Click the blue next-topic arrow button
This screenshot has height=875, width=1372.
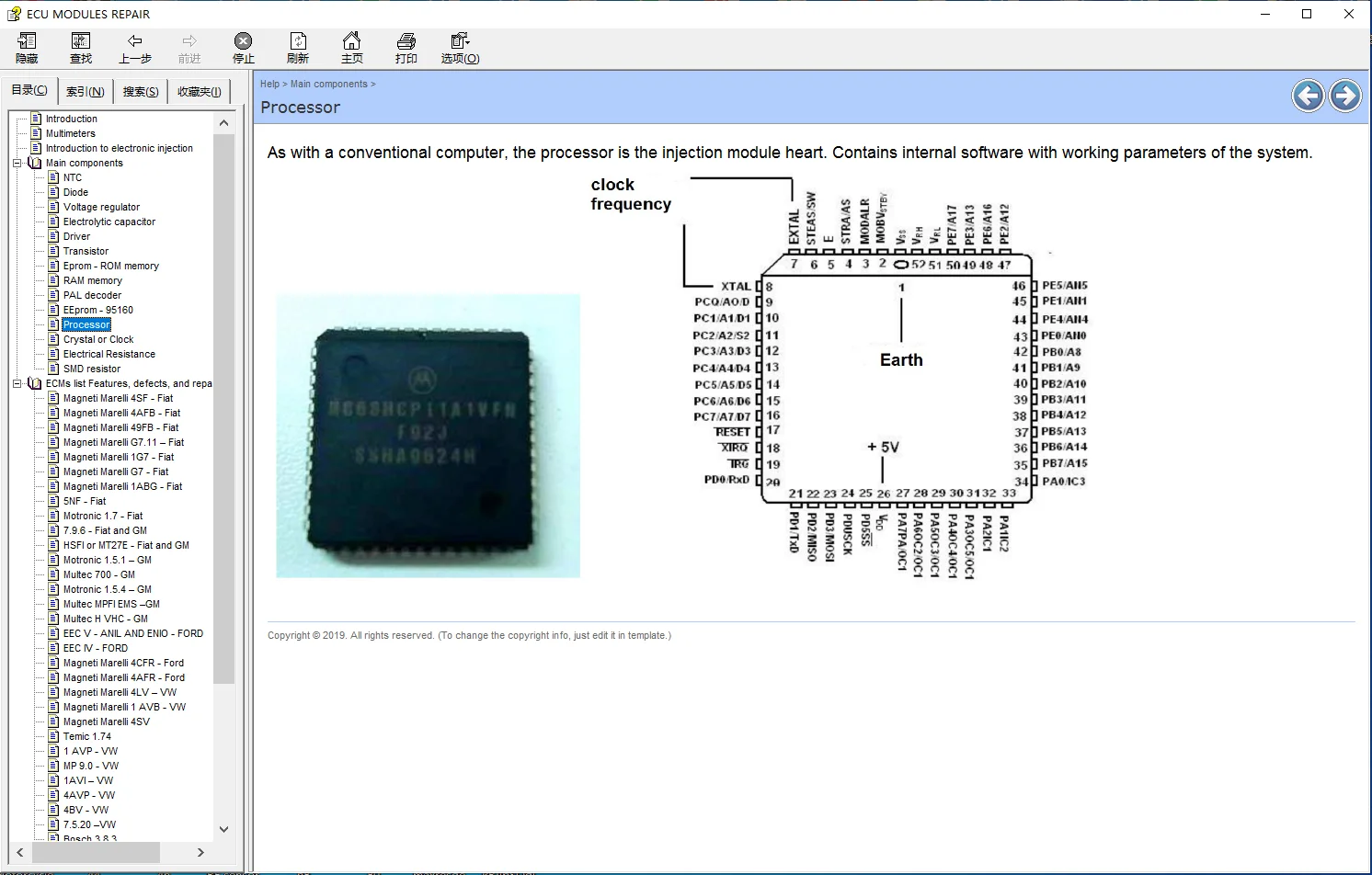tap(1344, 95)
